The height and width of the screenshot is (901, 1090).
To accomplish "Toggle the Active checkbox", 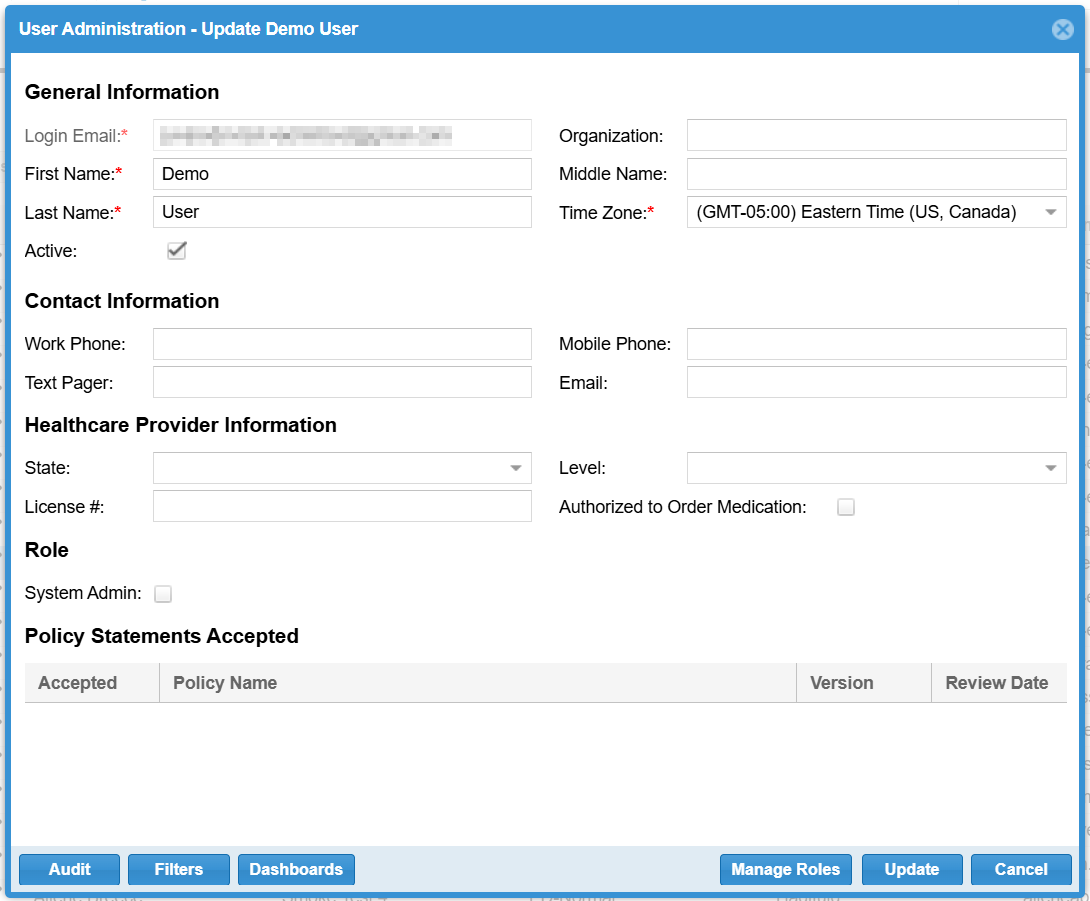I will pyautogui.click(x=177, y=251).
